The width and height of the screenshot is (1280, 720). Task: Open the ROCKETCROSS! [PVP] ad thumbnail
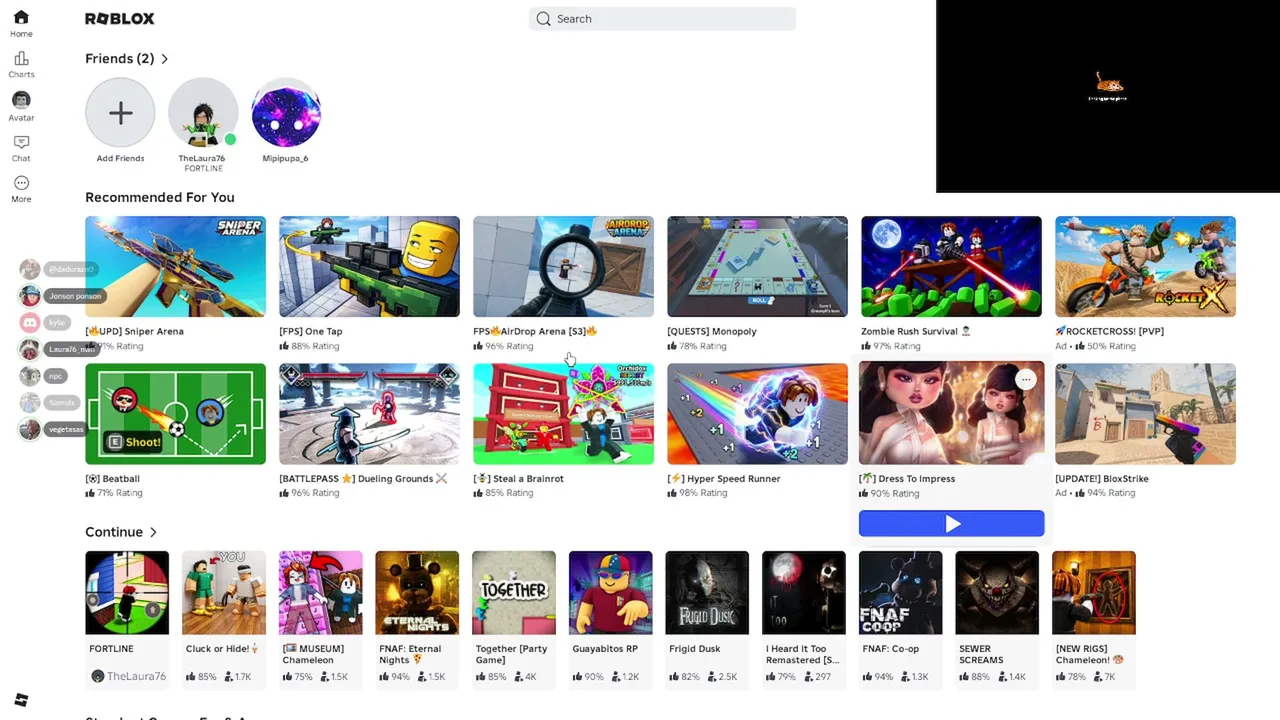[1145, 266]
